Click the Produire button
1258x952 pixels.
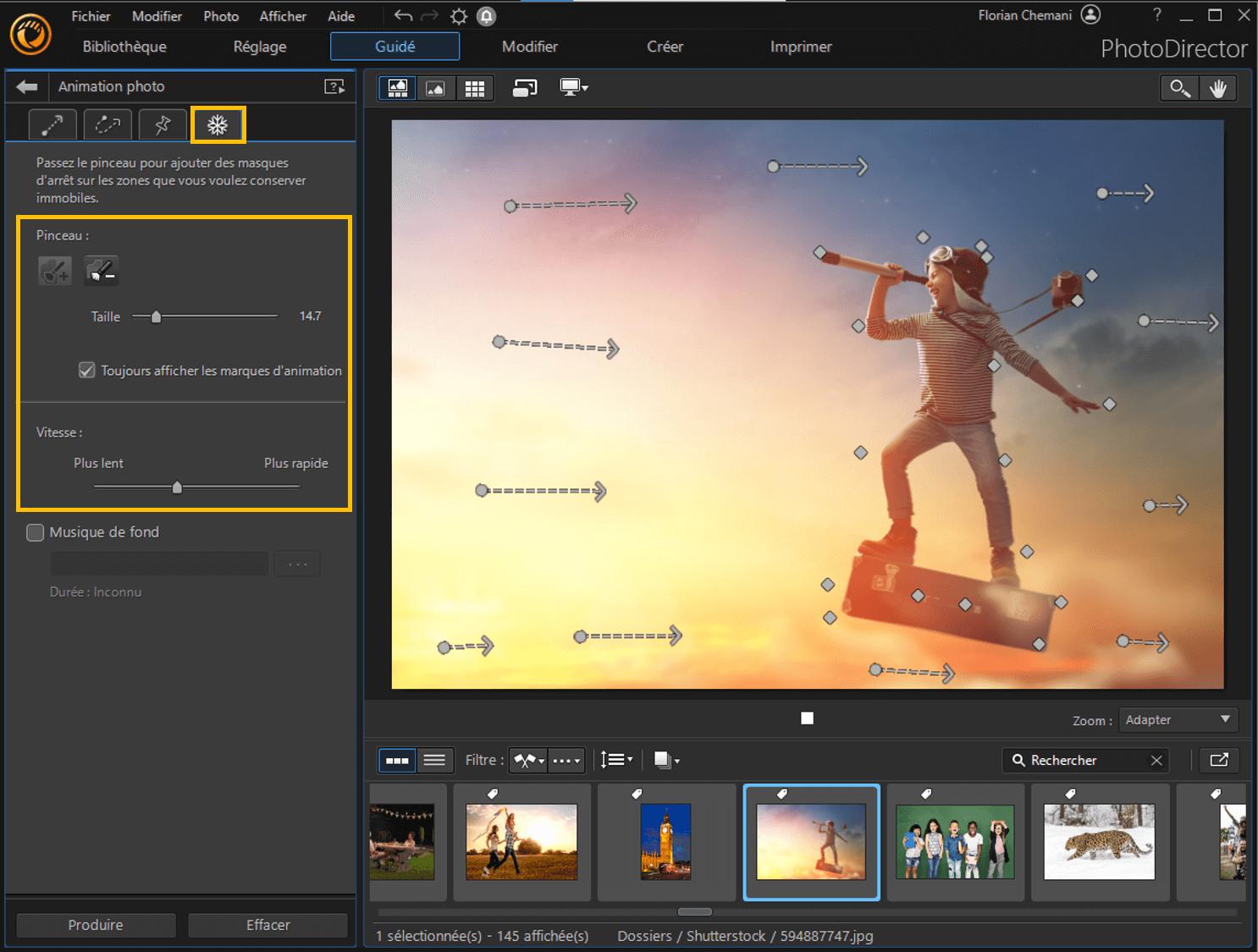click(x=95, y=925)
